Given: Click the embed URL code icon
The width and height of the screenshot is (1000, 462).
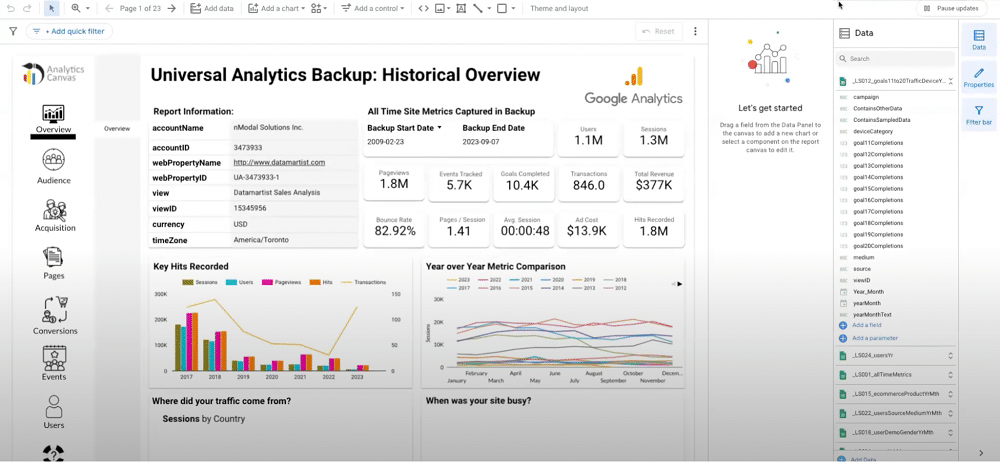Looking at the screenshot, I should pyautogui.click(x=423, y=8).
